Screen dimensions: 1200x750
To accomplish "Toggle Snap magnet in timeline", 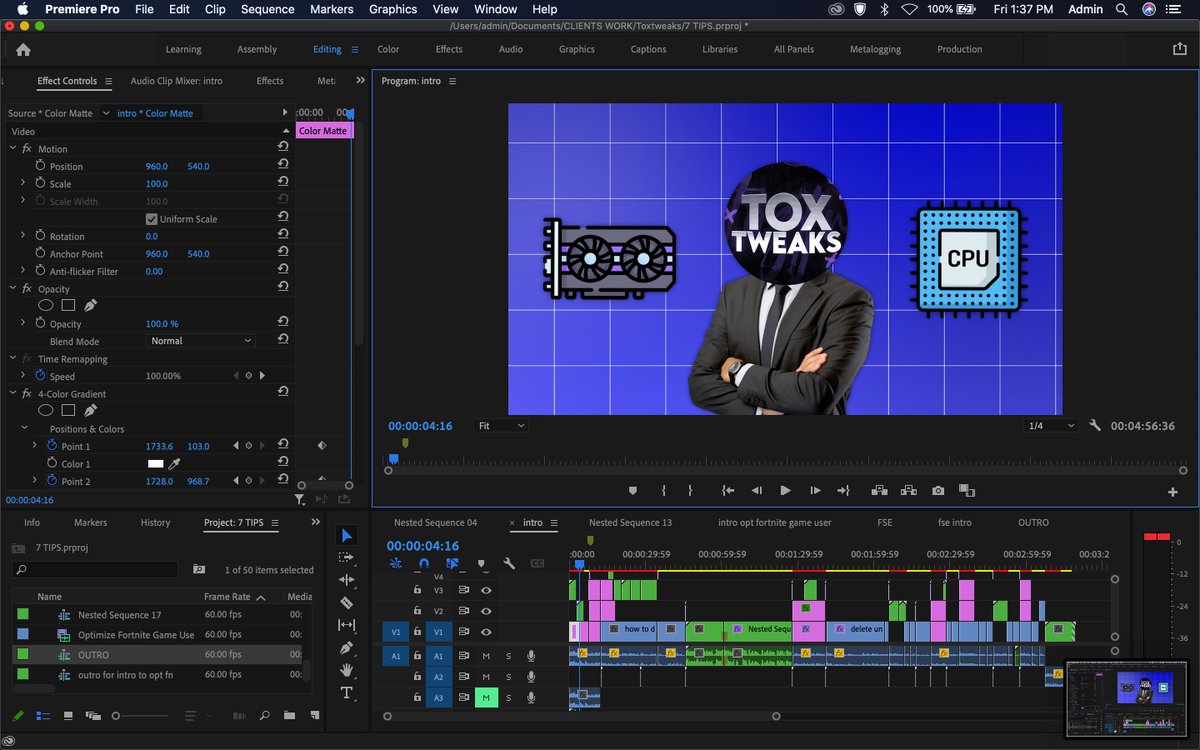I will coord(423,564).
